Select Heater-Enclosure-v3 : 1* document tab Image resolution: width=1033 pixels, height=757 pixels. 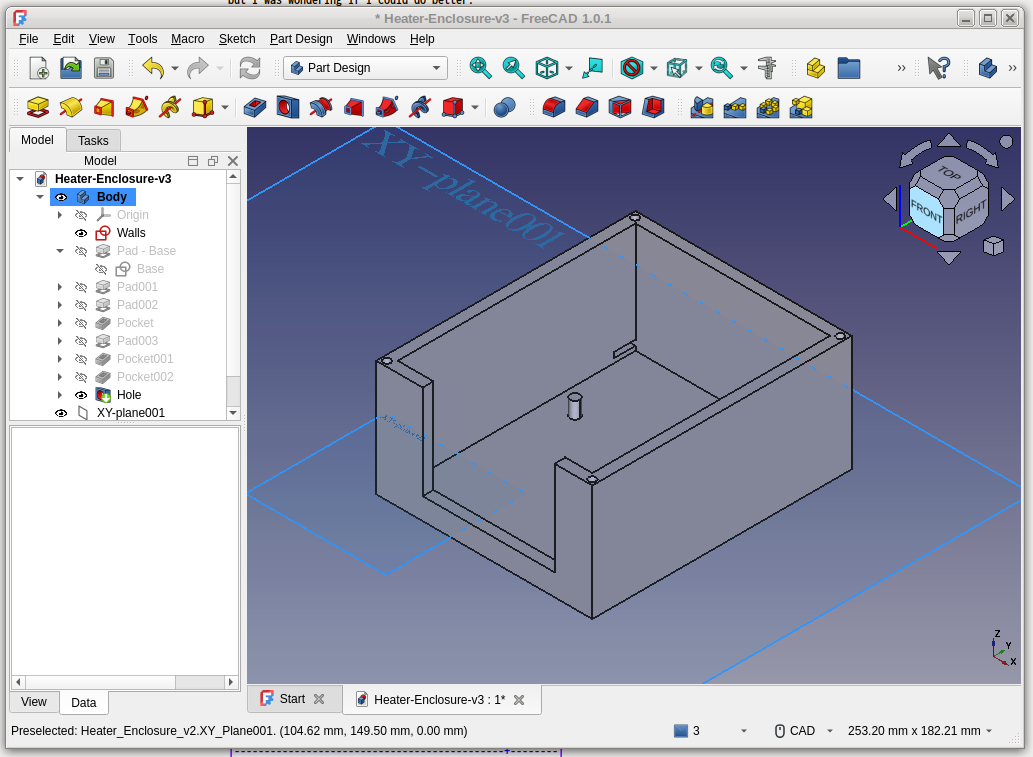pyautogui.click(x=441, y=699)
